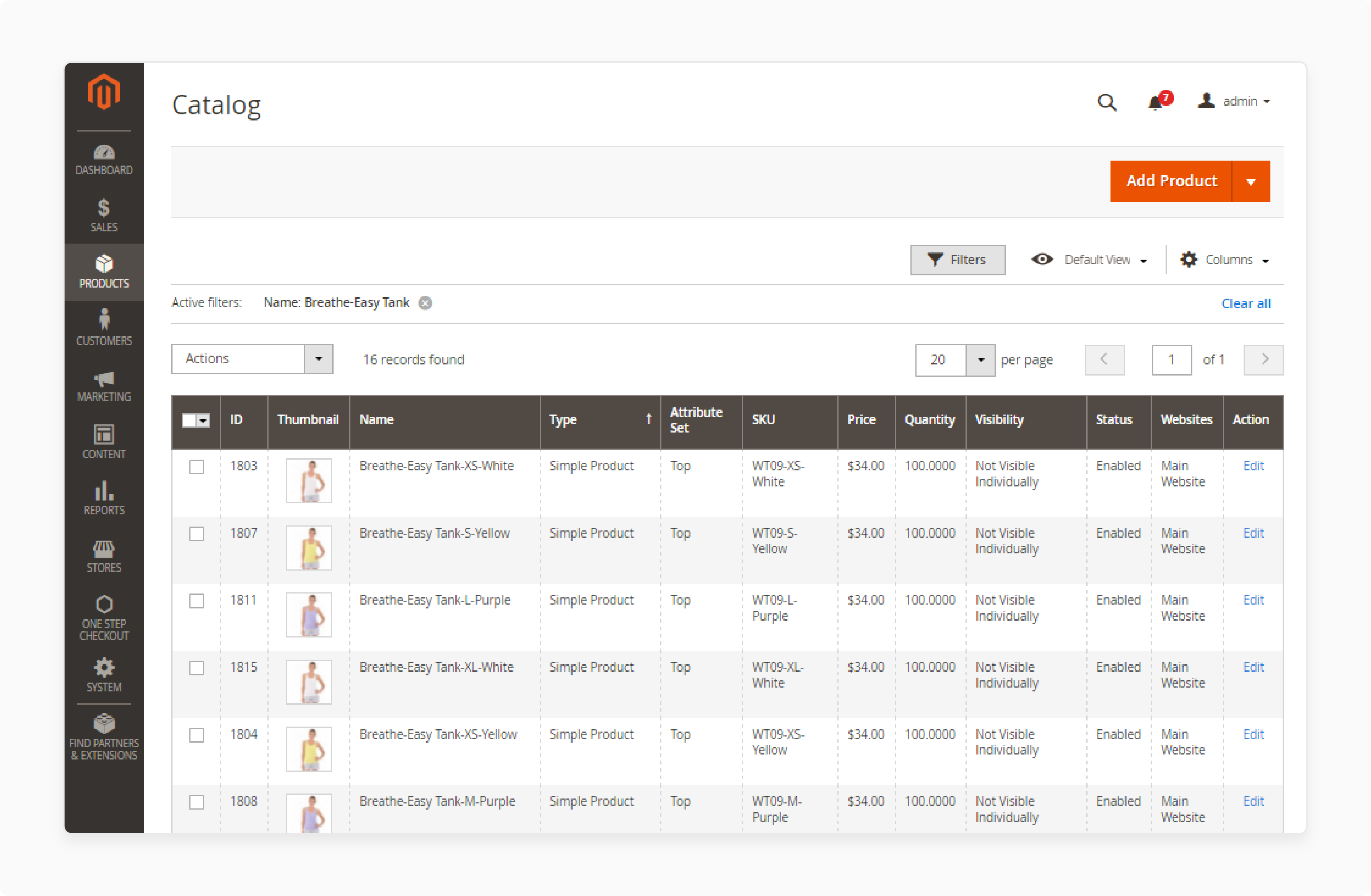
Task: Click thumbnail of Breathe-Easy Tank-XS-Yellow
Action: 309,749
